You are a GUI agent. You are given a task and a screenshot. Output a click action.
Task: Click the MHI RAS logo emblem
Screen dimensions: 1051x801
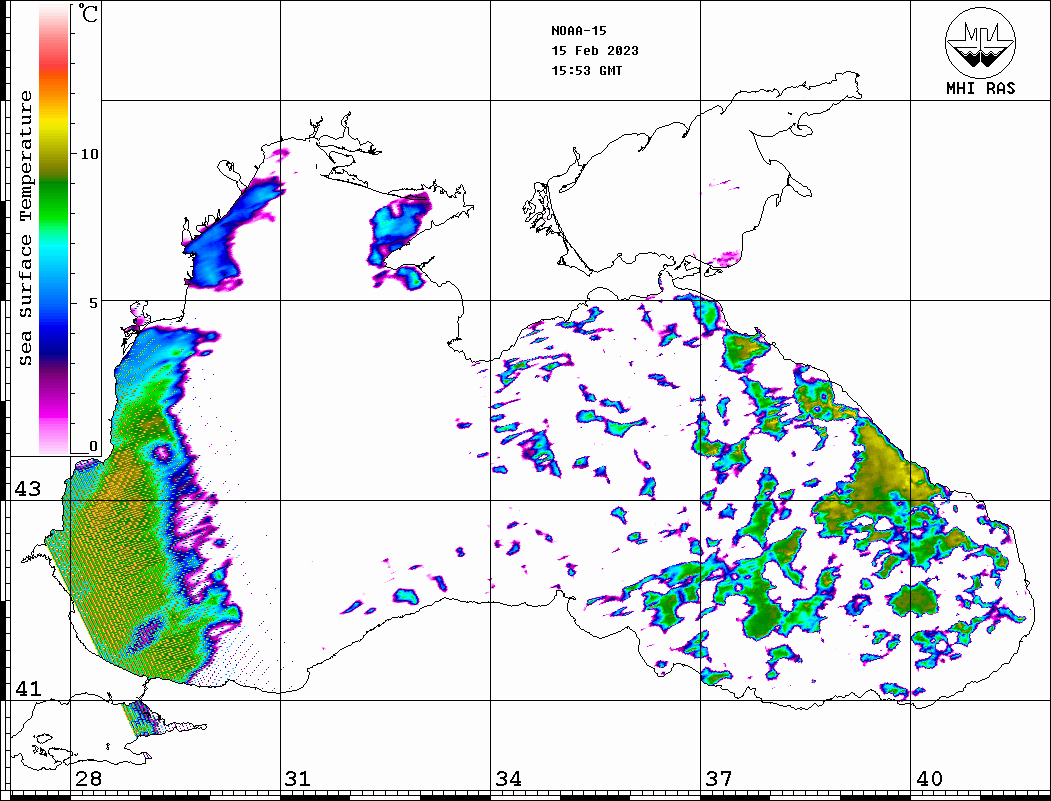(980, 42)
